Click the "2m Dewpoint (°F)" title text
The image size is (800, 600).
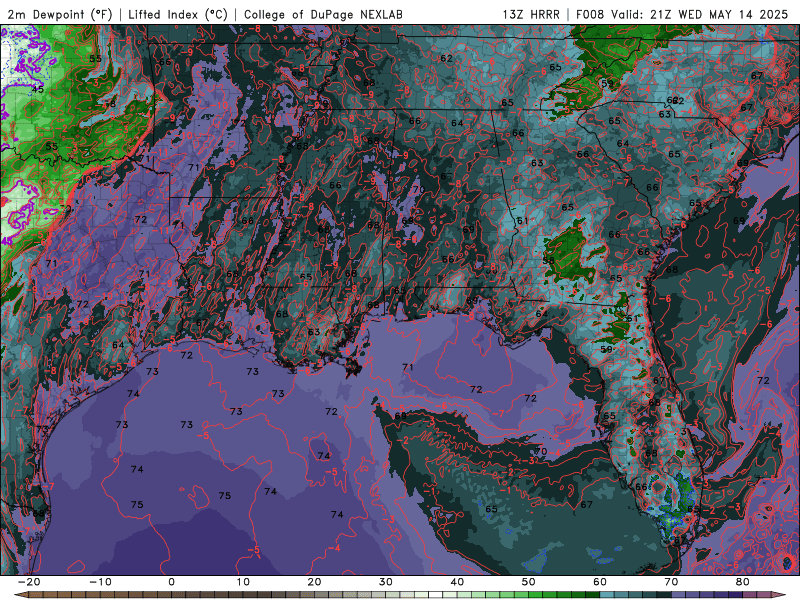pos(60,14)
